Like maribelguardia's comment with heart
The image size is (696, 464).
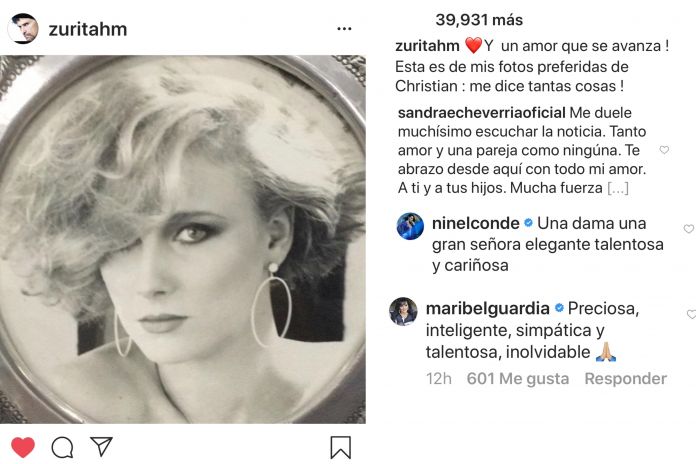[691, 314]
